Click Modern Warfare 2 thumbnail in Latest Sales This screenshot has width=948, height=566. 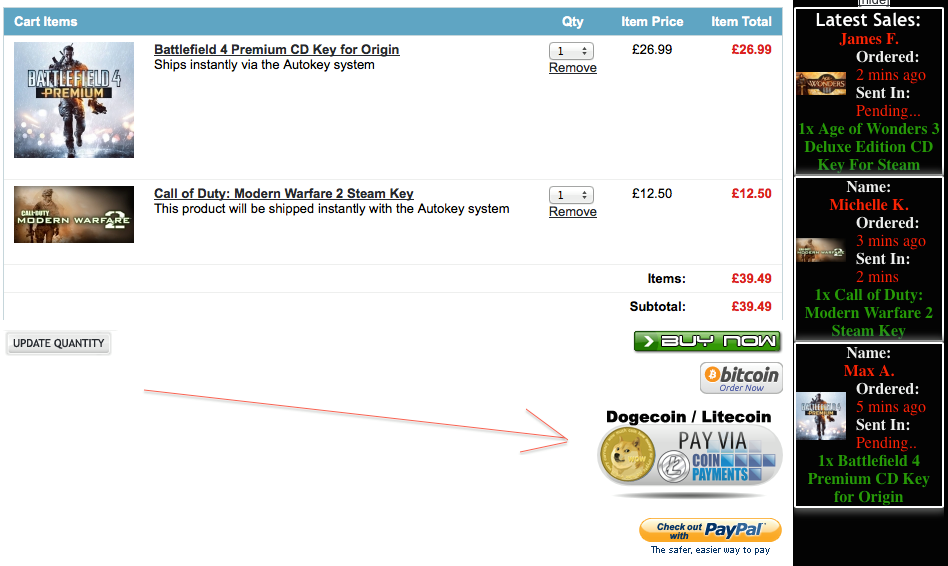pos(820,250)
